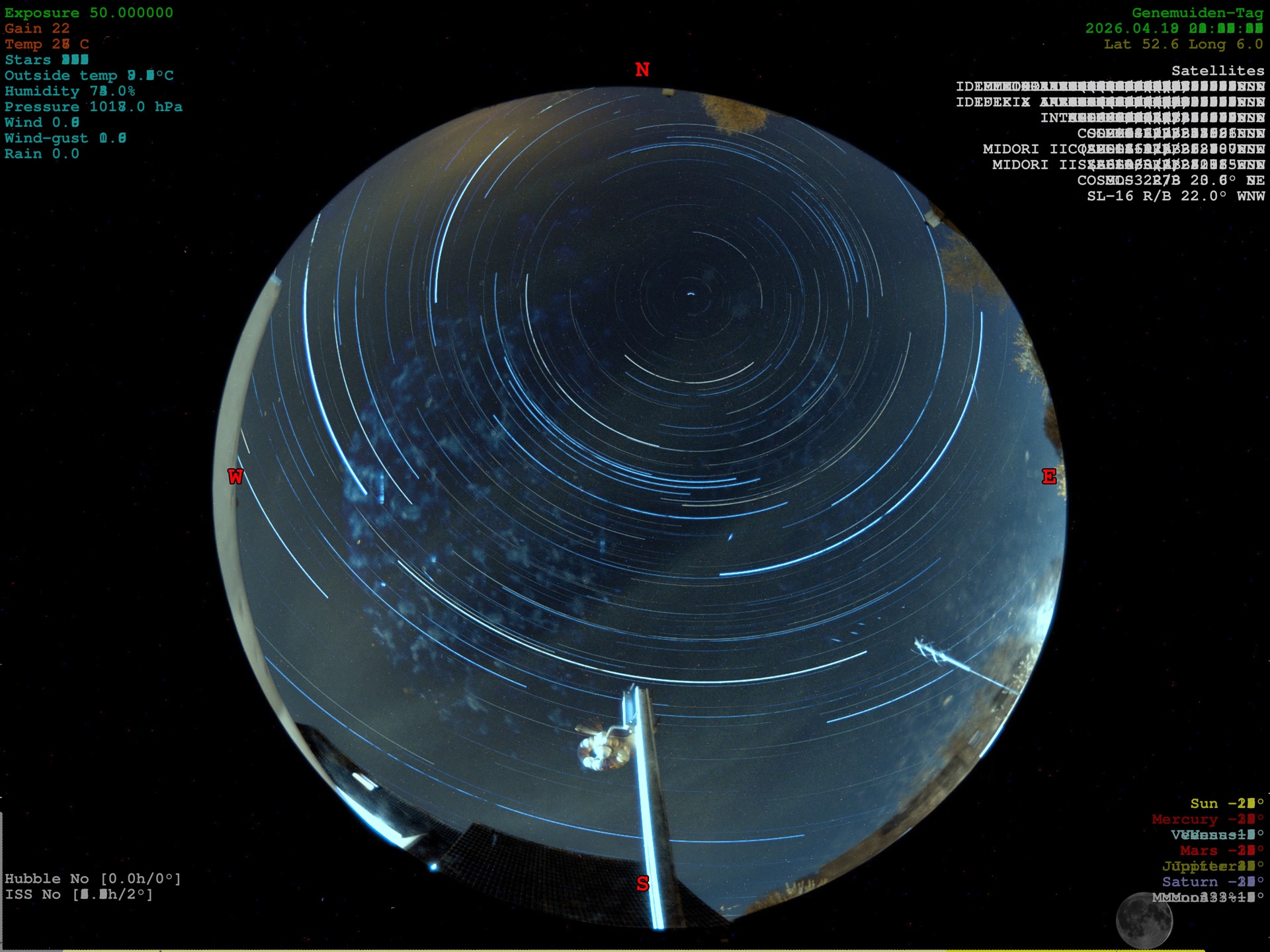1270x952 pixels.
Task: Click the Saturn altitude label
Action: coord(1212,882)
